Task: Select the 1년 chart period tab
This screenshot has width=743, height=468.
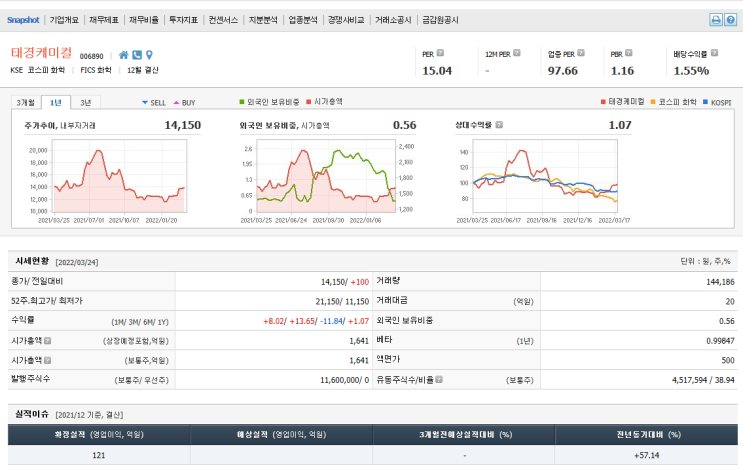Action: click(56, 102)
